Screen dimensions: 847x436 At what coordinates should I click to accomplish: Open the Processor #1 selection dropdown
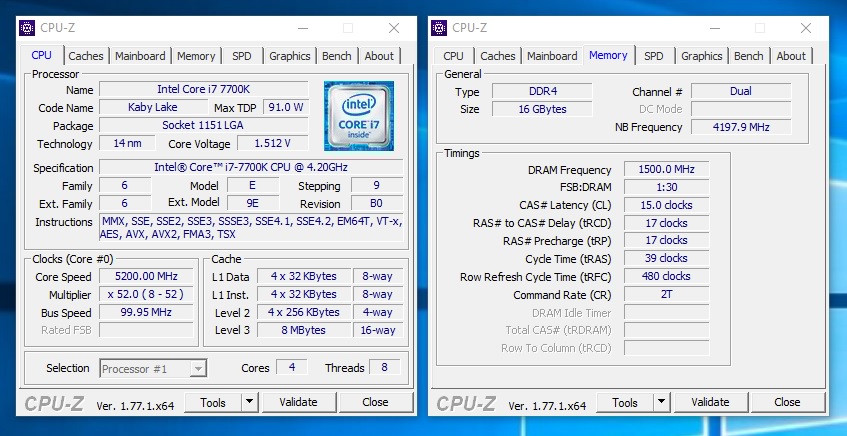coord(153,369)
